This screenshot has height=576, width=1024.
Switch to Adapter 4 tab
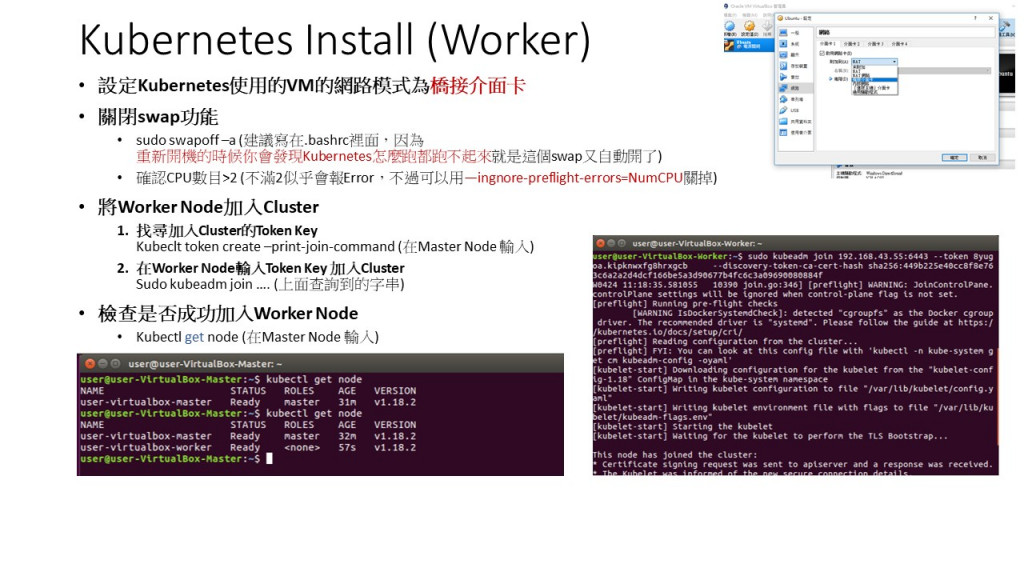pyautogui.click(x=899, y=44)
